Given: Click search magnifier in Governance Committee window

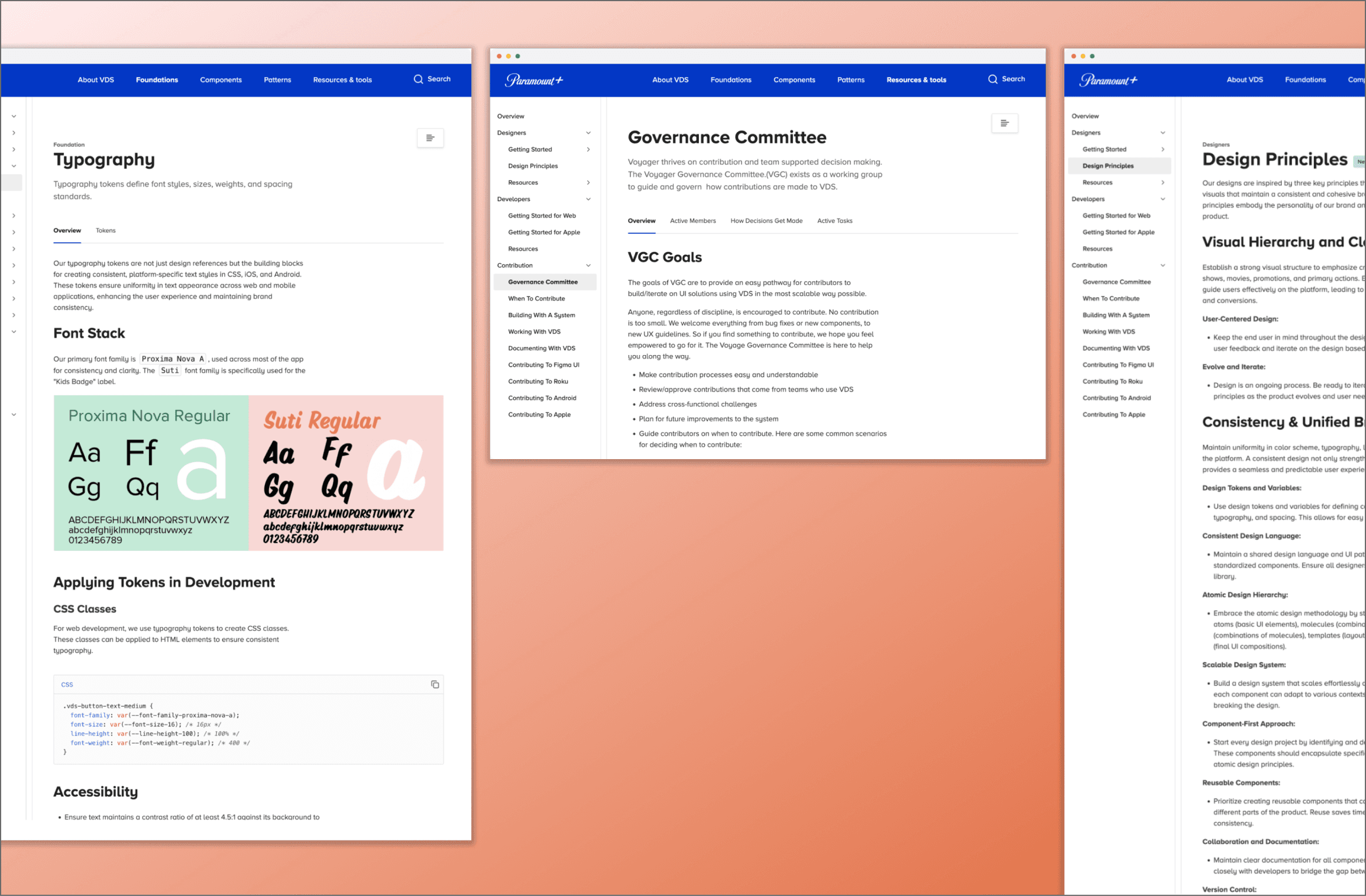Looking at the screenshot, I should 992,79.
